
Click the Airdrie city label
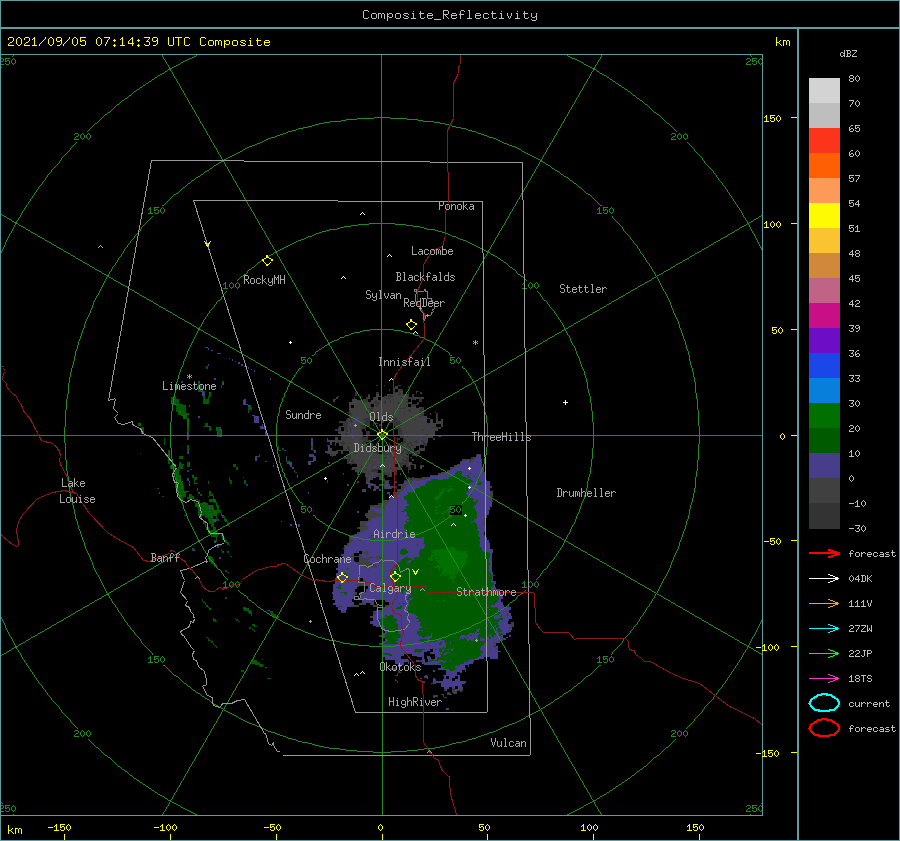point(394,534)
